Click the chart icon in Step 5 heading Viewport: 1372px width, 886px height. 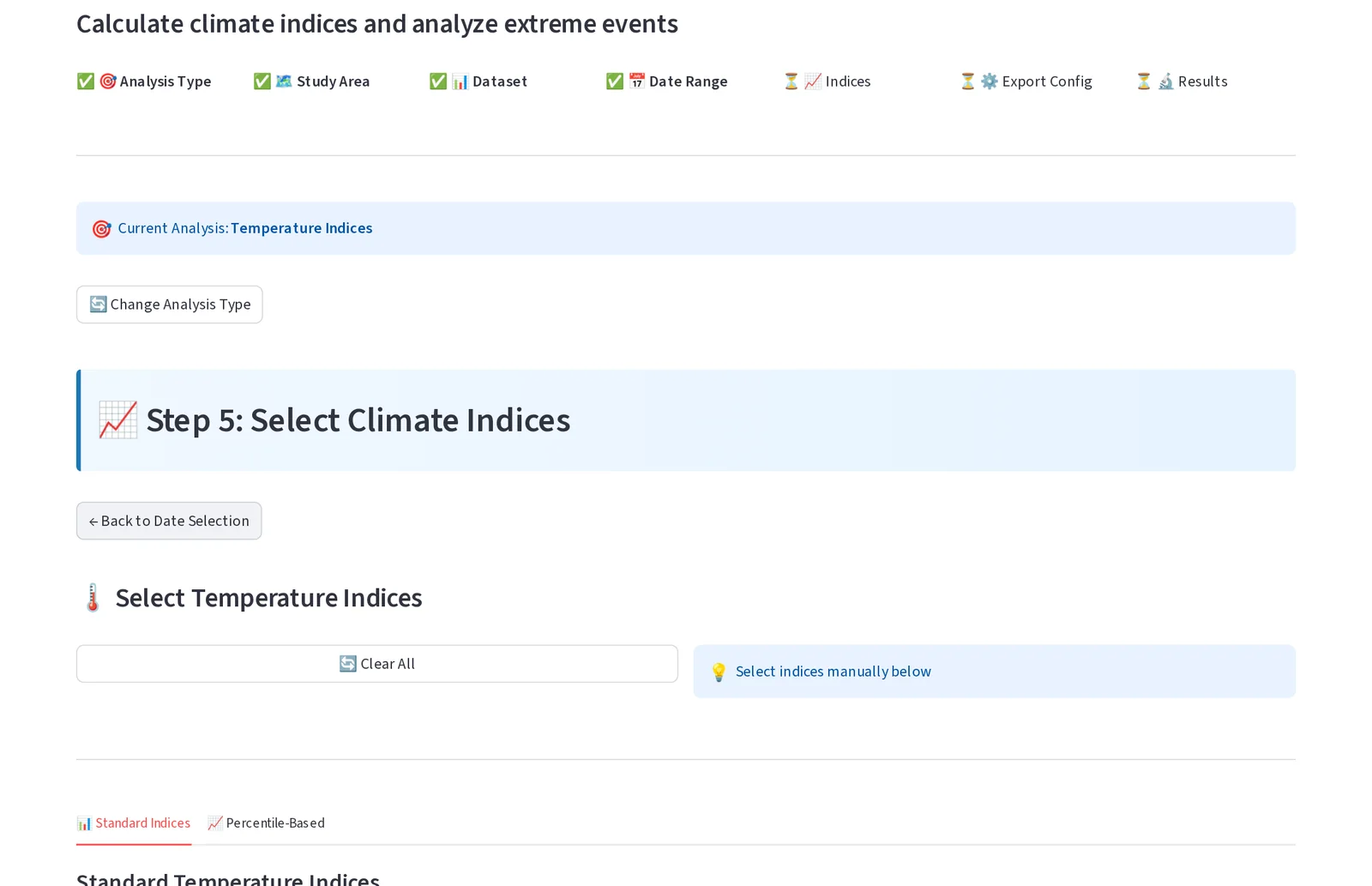tap(118, 420)
